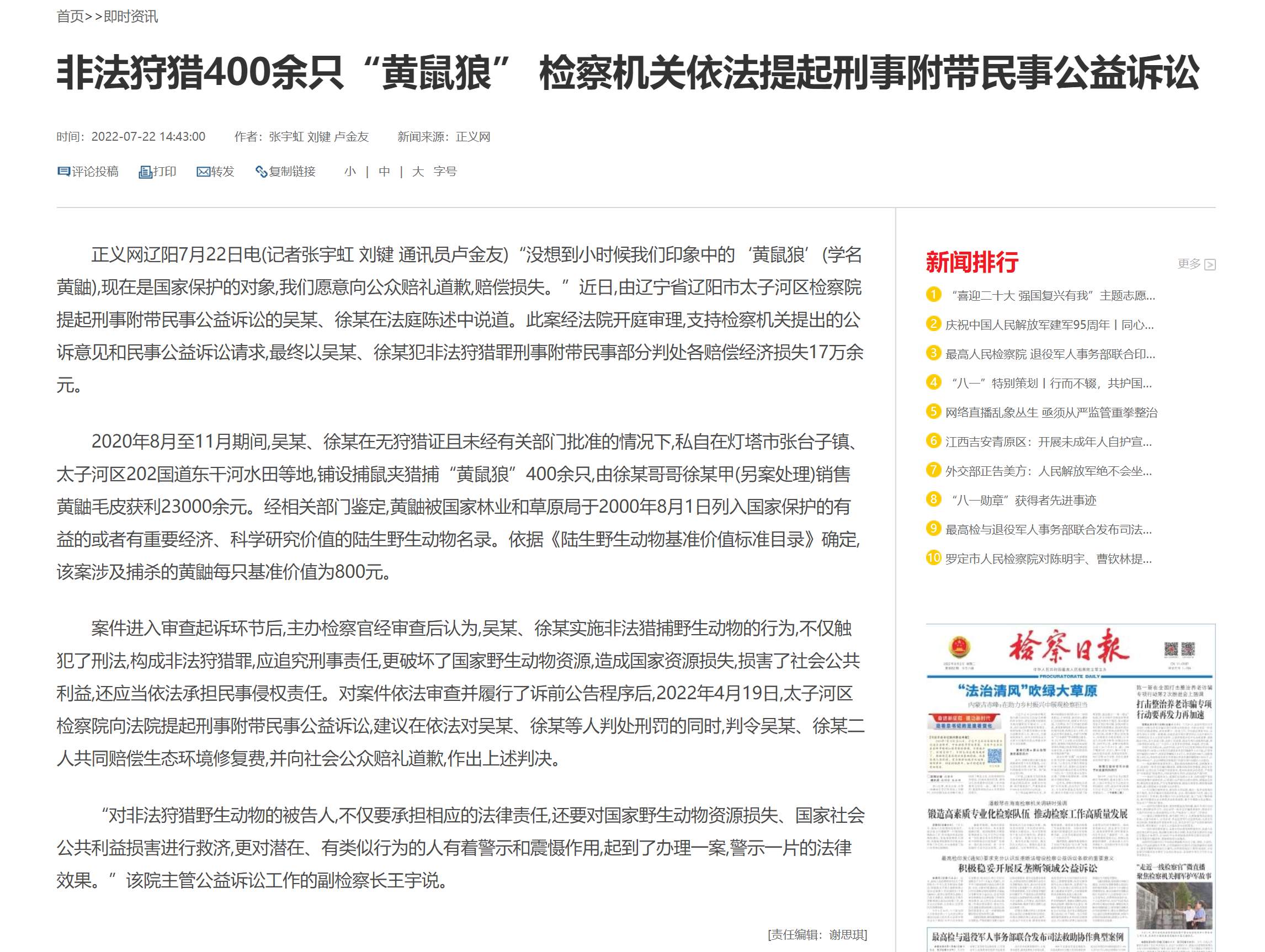The height and width of the screenshot is (952, 1265).
Task: Click the 转发 envelope icon
Action: (x=203, y=172)
